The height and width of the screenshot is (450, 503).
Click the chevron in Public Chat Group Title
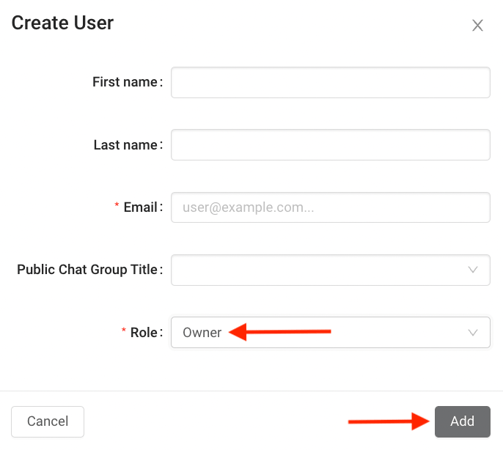[473, 270]
